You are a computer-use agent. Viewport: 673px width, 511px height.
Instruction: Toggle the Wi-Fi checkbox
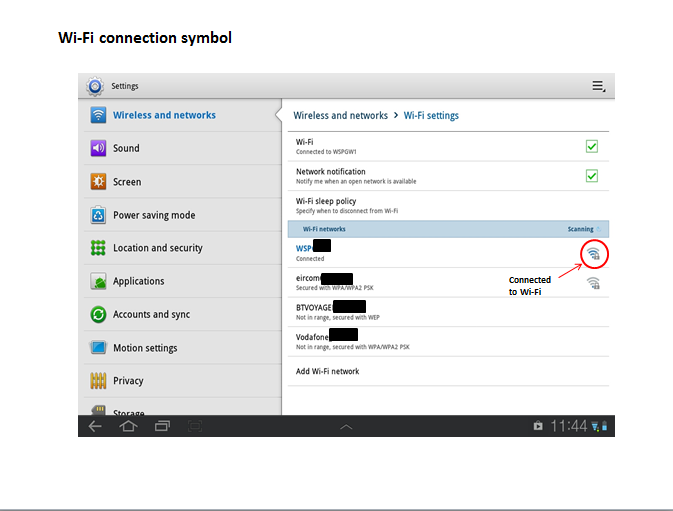pos(592,147)
